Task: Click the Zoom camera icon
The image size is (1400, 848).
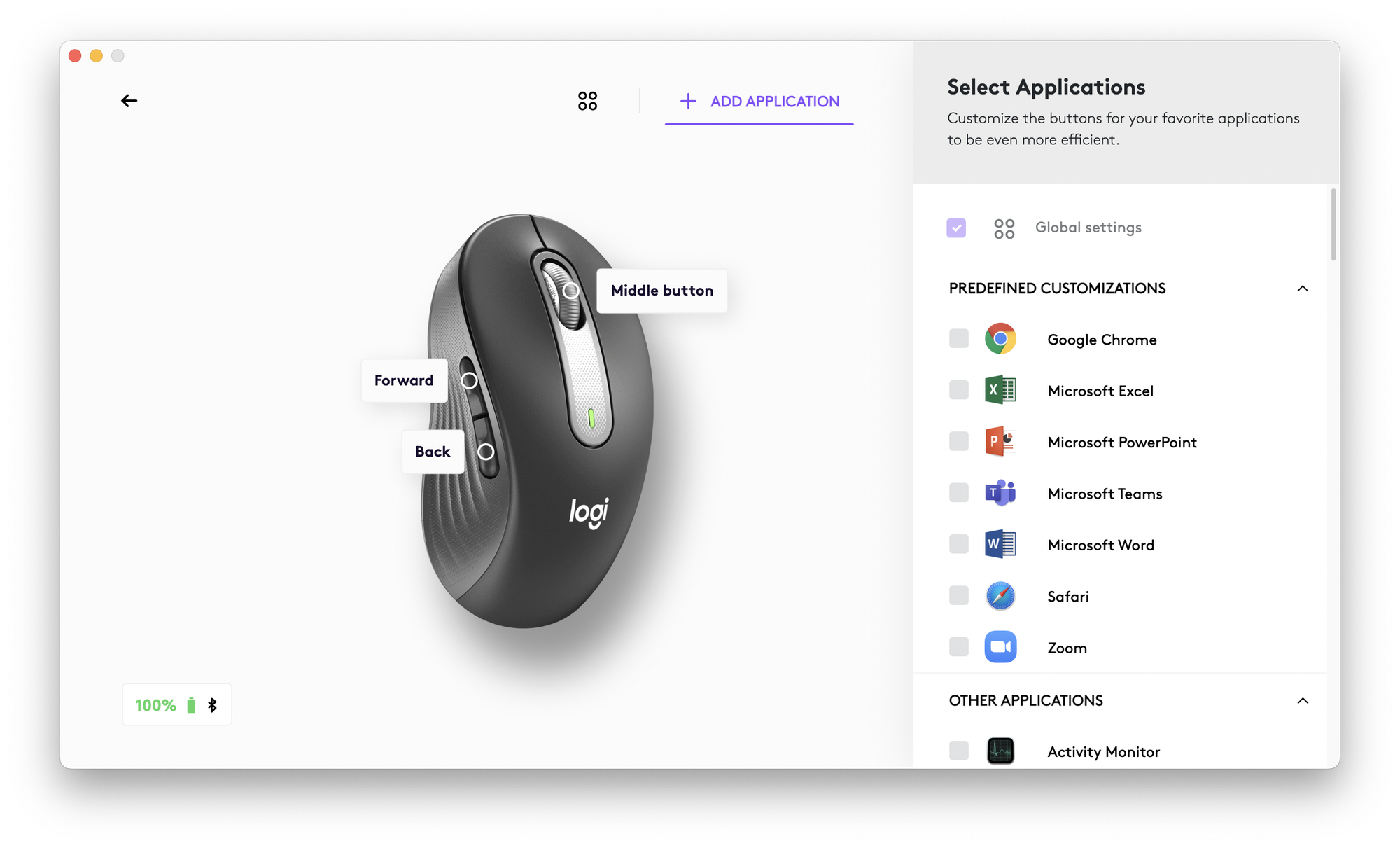Action: [1000, 647]
